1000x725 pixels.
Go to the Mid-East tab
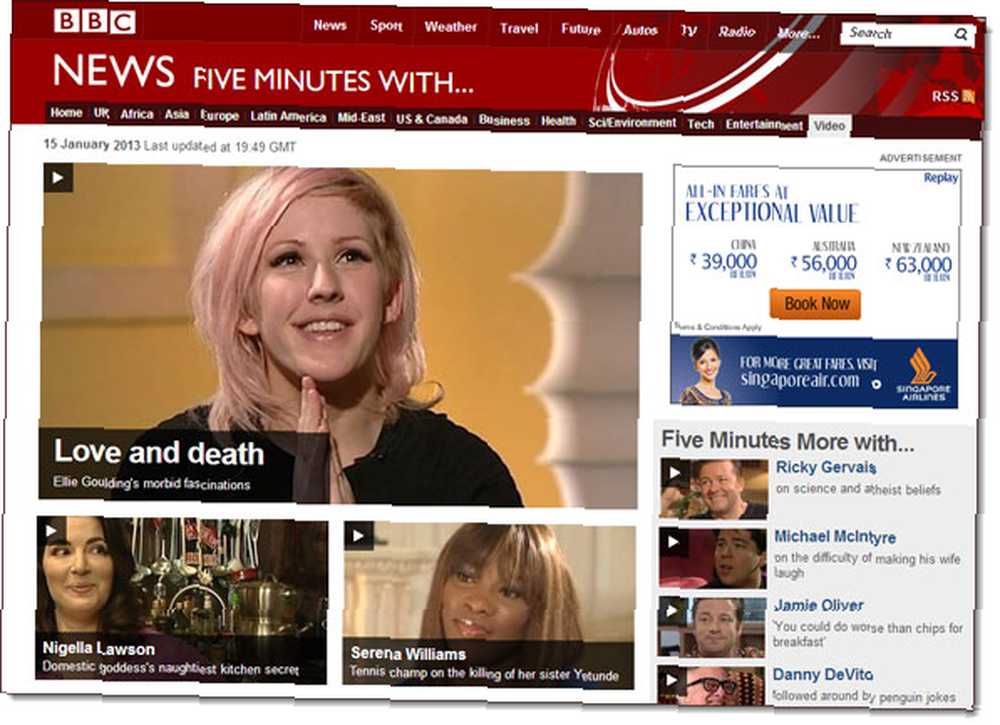coord(361,118)
